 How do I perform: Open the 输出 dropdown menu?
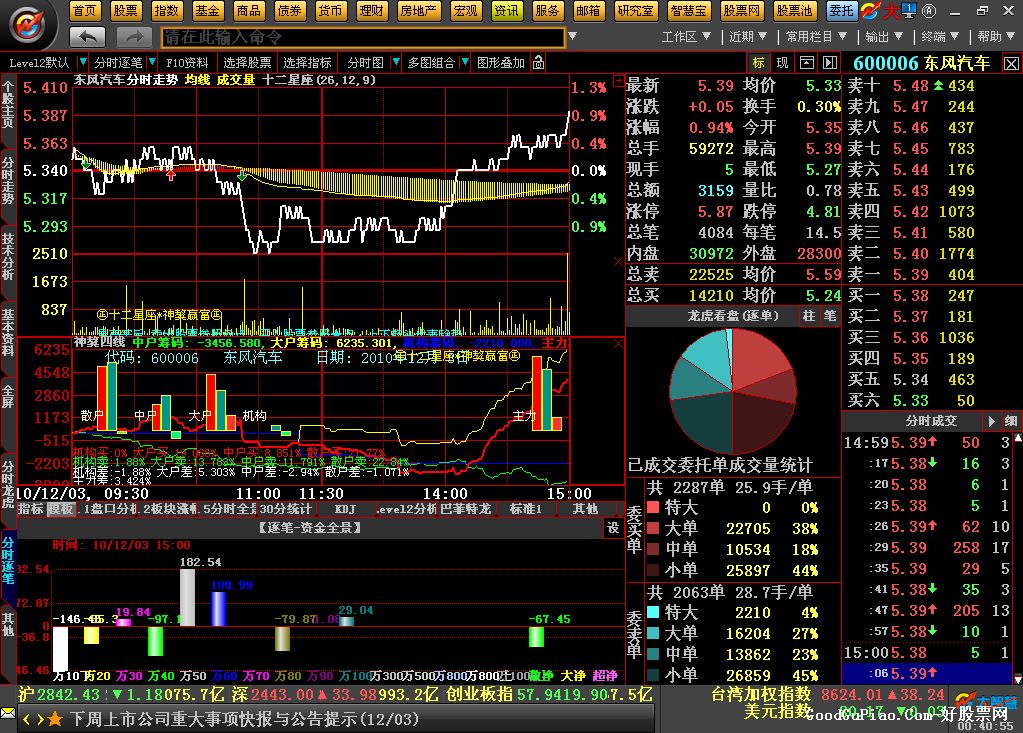pyautogui.click(x=884, y=37)
